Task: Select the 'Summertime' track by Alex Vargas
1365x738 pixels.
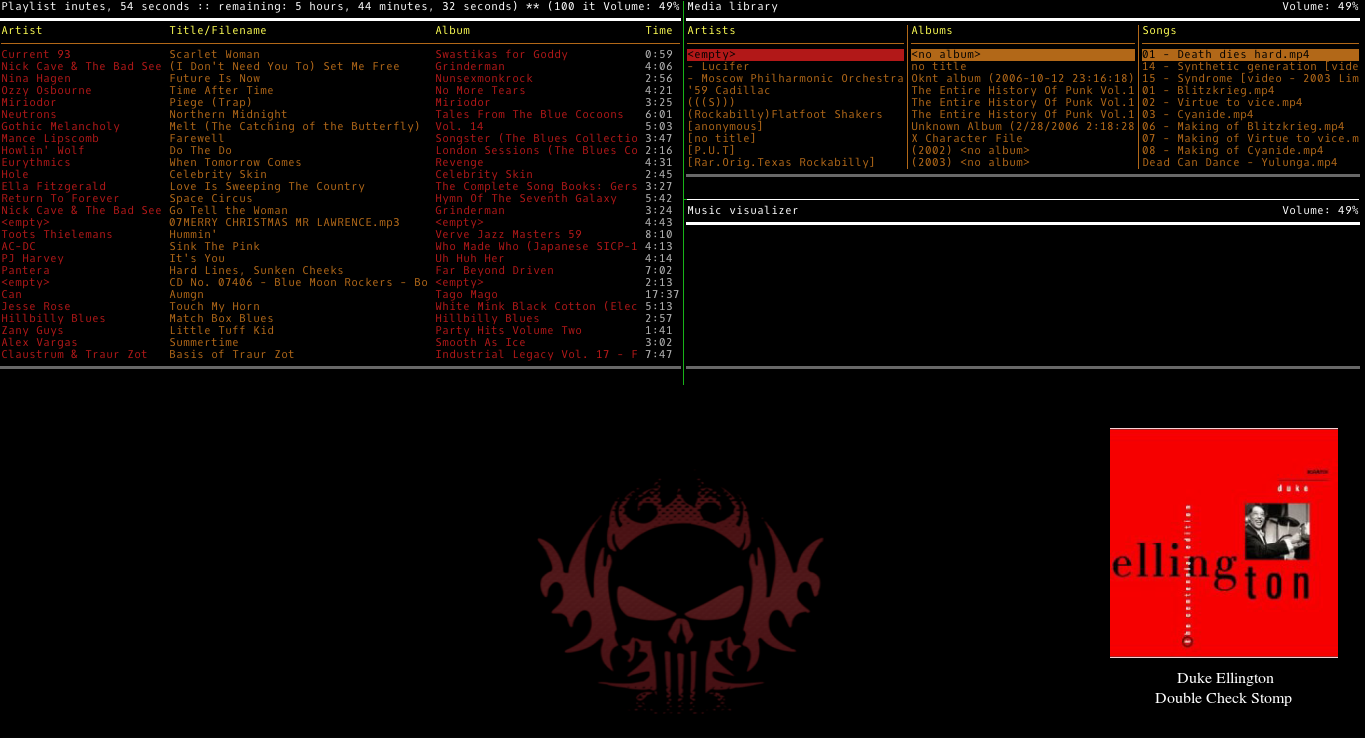Action: (204, 343)
